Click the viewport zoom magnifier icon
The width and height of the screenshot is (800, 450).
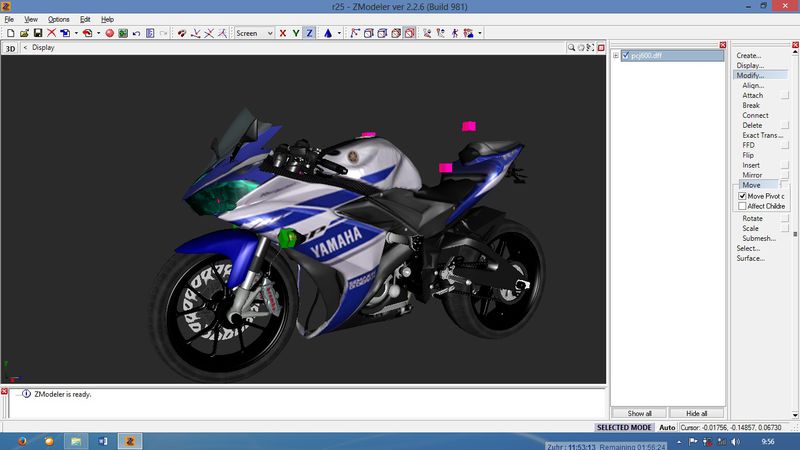coord(571,47)
